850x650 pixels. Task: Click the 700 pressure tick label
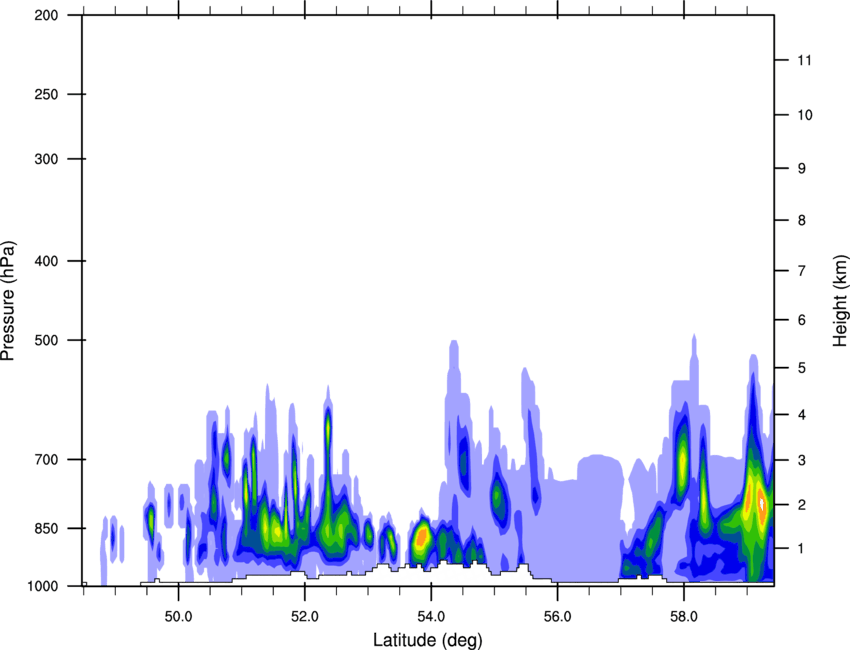click(x=46, y=459)
